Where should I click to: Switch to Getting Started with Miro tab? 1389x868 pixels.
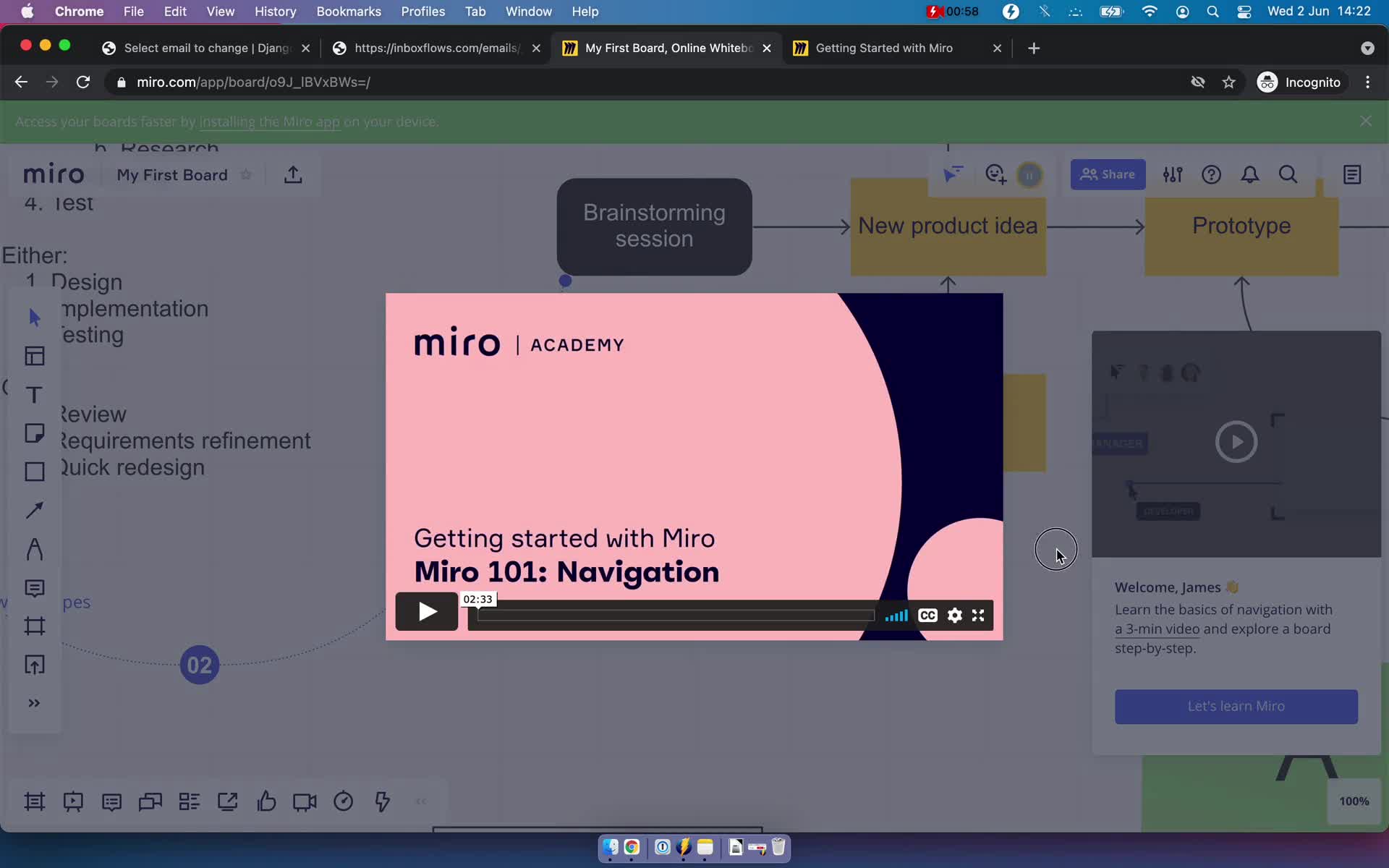coord(883,48)
